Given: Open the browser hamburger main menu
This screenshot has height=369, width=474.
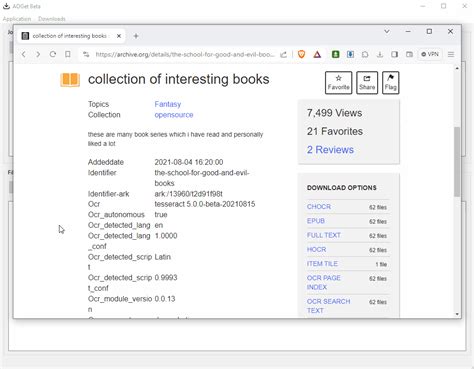Looking at the screenshot, I should pos(451,54).
